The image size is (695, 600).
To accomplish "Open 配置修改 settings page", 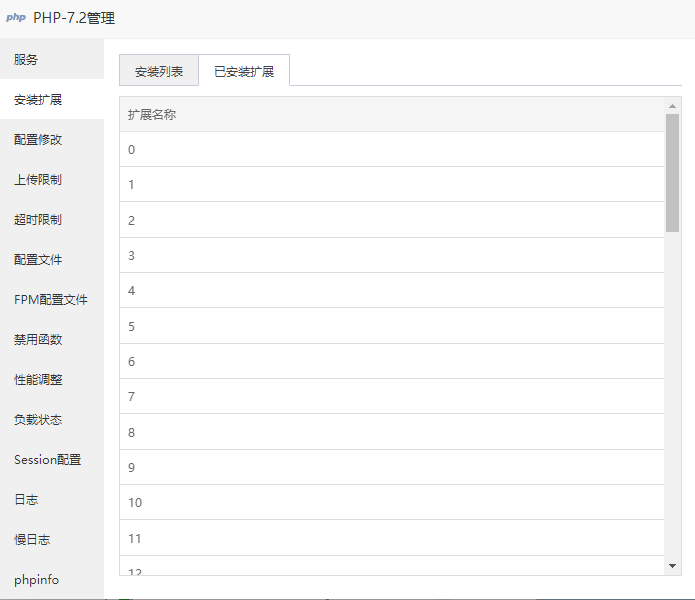I will [52, 140].
